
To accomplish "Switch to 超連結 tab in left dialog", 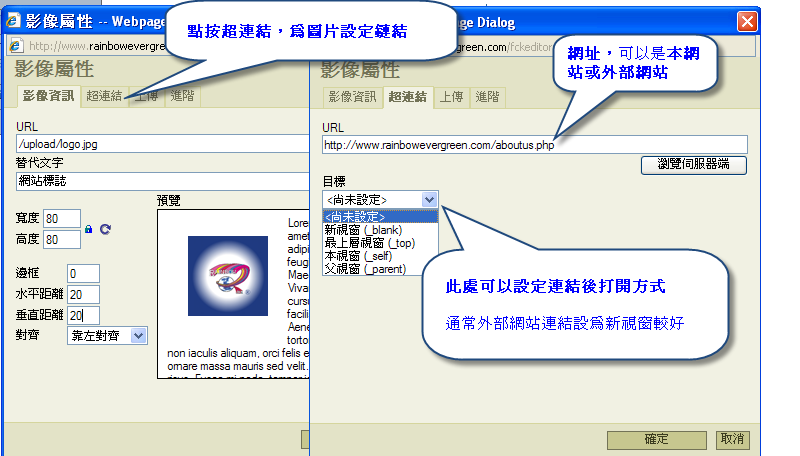I will point(104,97).
